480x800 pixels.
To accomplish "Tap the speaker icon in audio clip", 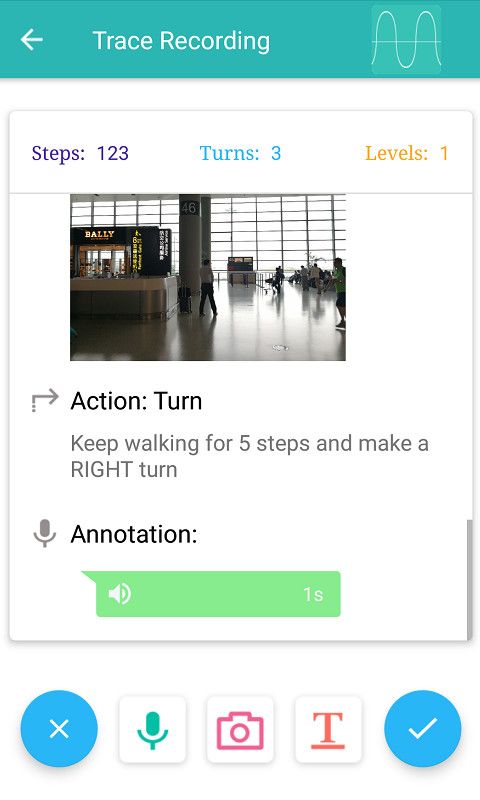I will point(120,594).
